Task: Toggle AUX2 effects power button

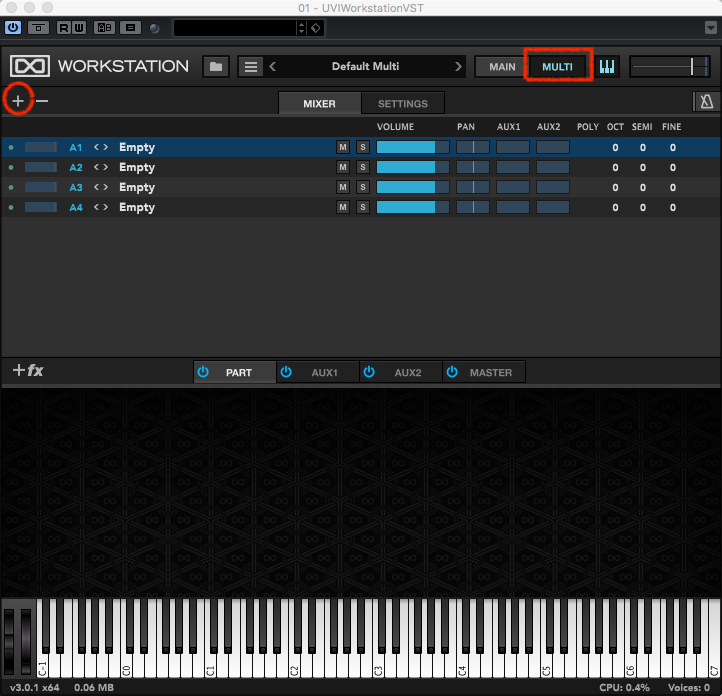Action: [369, 372]
